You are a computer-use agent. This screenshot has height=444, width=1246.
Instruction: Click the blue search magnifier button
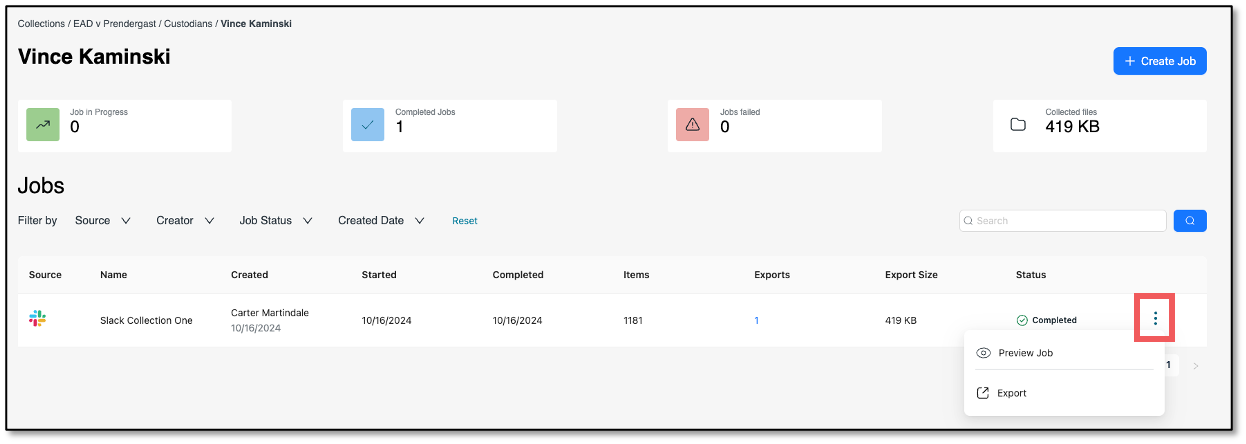1190,220
